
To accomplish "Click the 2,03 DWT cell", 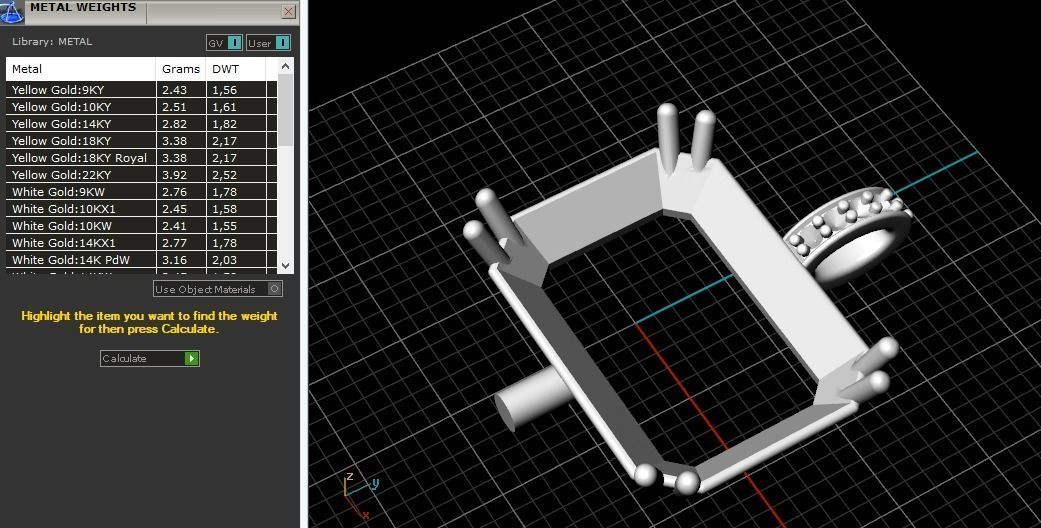I will pos(236,260).
